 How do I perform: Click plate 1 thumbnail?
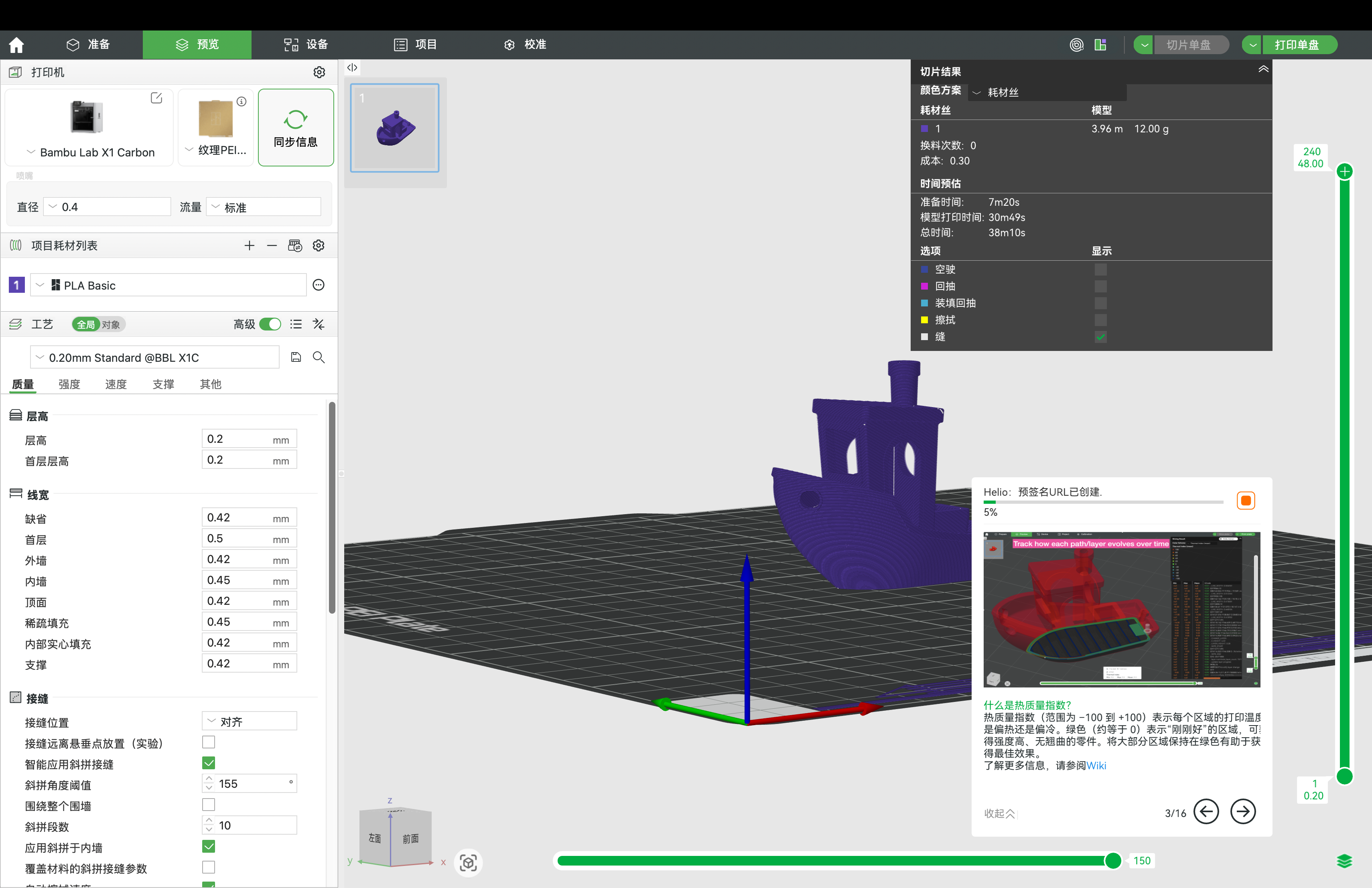pyautogui.click(x=395, y=128)
